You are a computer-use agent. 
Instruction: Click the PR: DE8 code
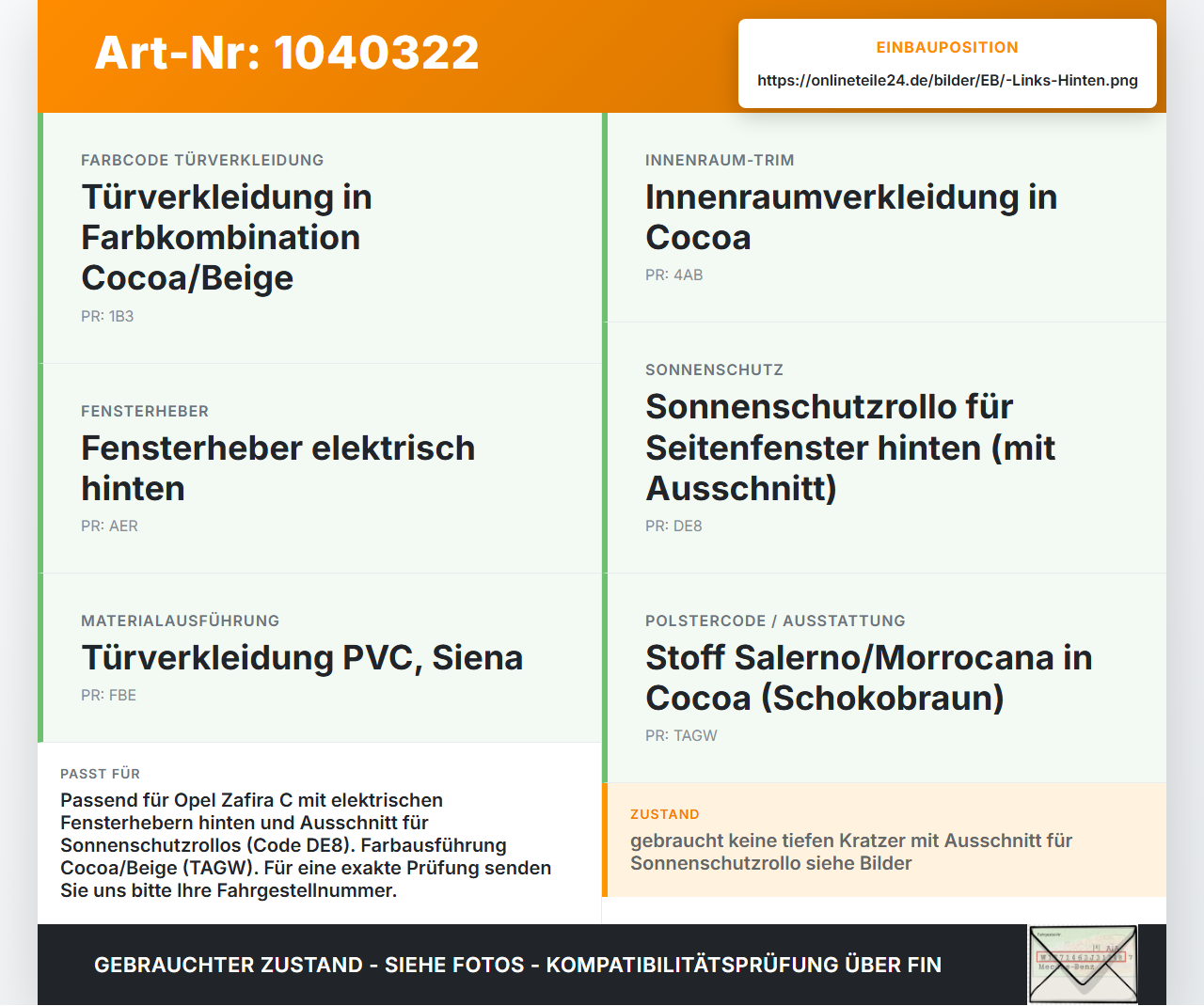(673, 527)
